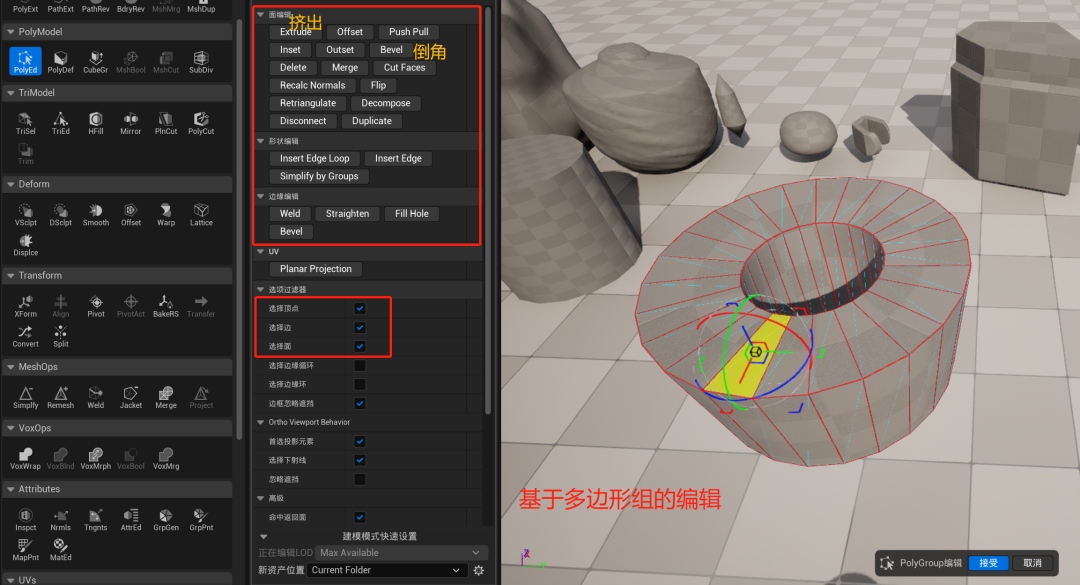The height and width of the screenshot is (585, 1080).
Task: Enable the 选择边缘循环 checkbox
Action: (360, 365)
